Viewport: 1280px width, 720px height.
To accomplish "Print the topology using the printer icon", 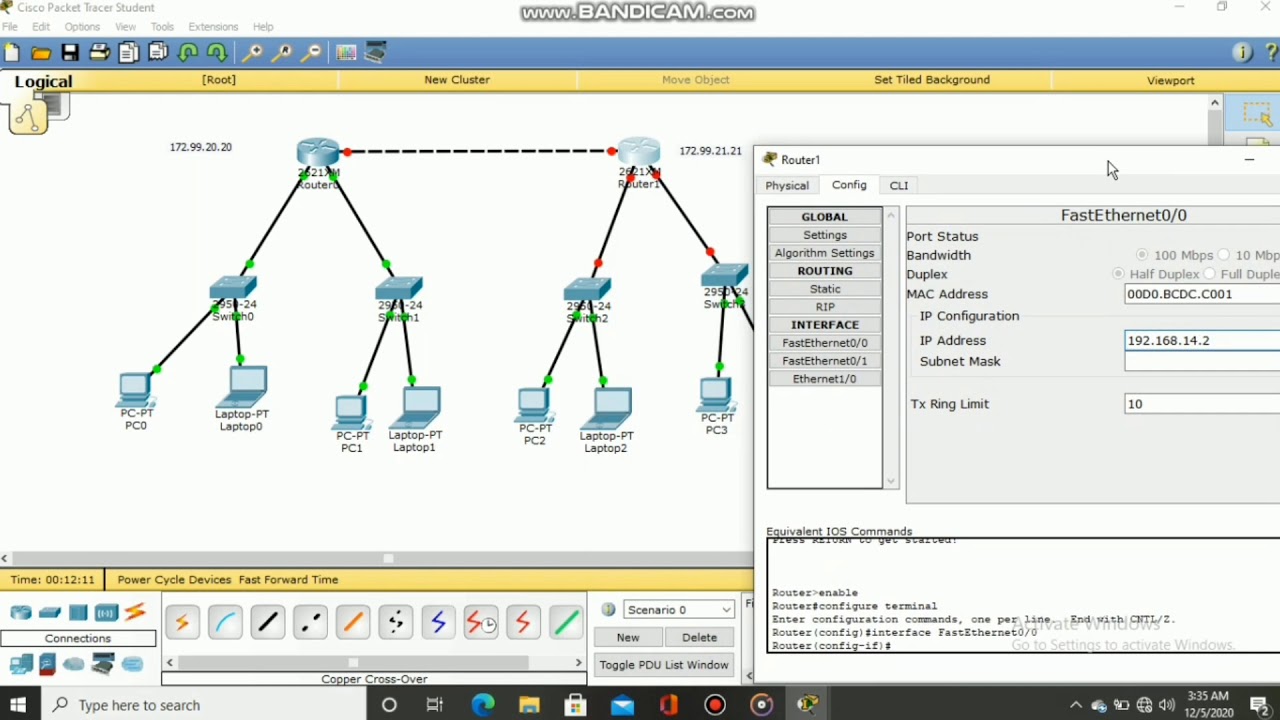I will (x=99, y=53).
